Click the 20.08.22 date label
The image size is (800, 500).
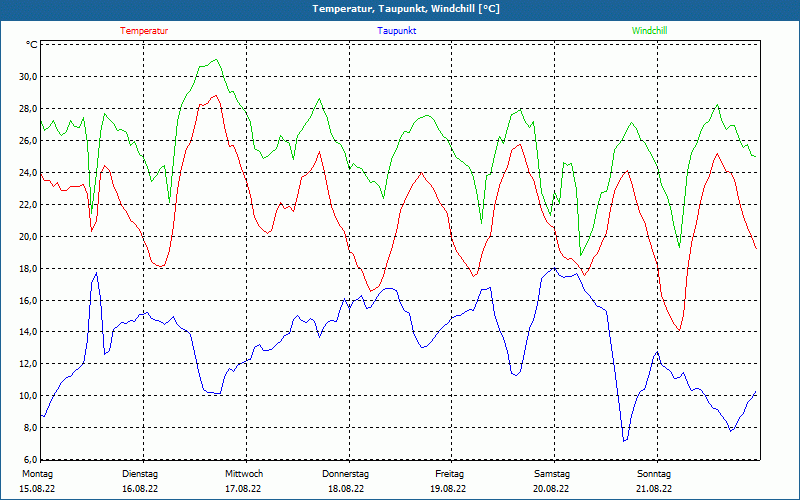pyautogui.click(x=551, y=489)
